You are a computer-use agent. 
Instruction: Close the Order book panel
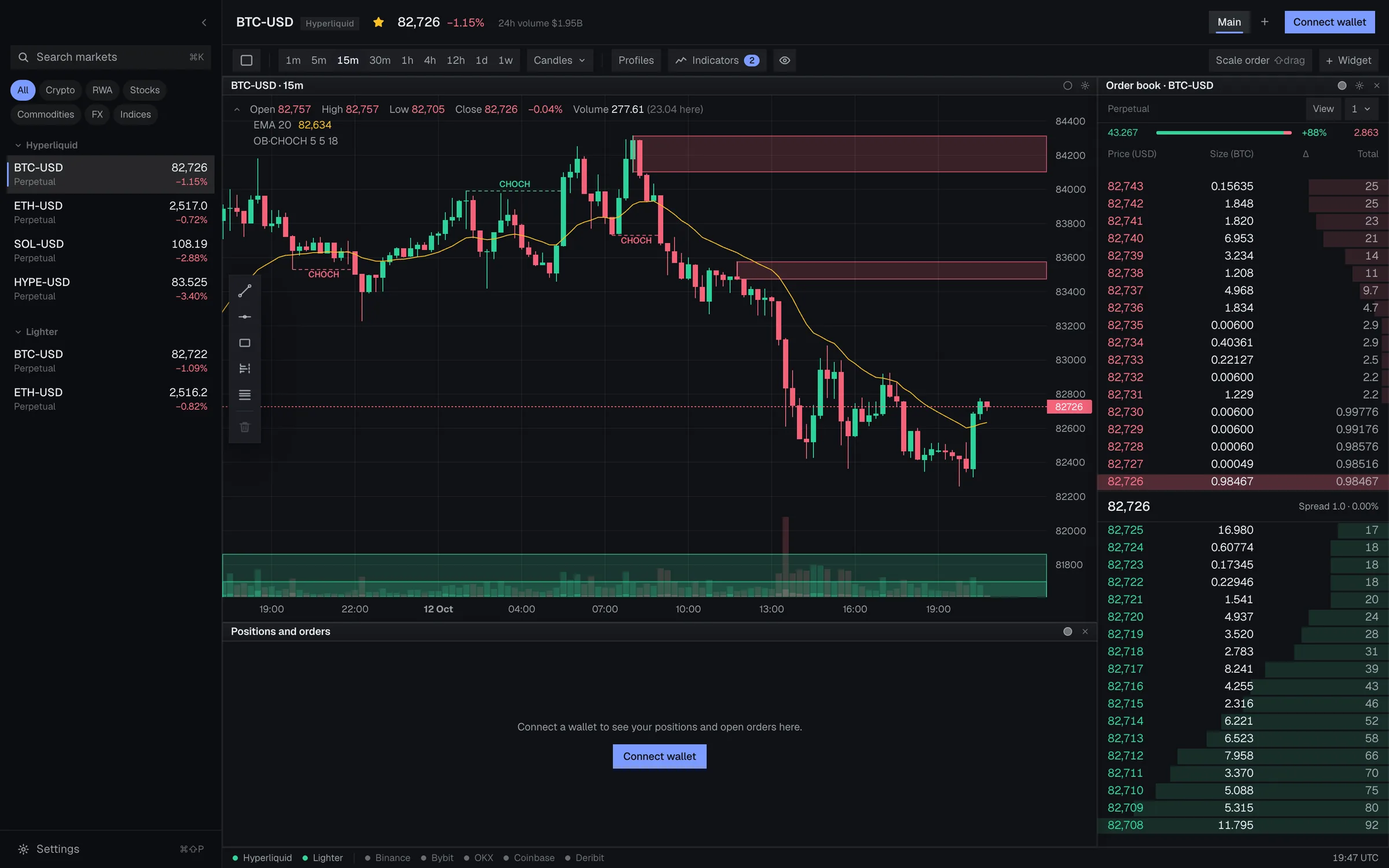pos(1377,86)
